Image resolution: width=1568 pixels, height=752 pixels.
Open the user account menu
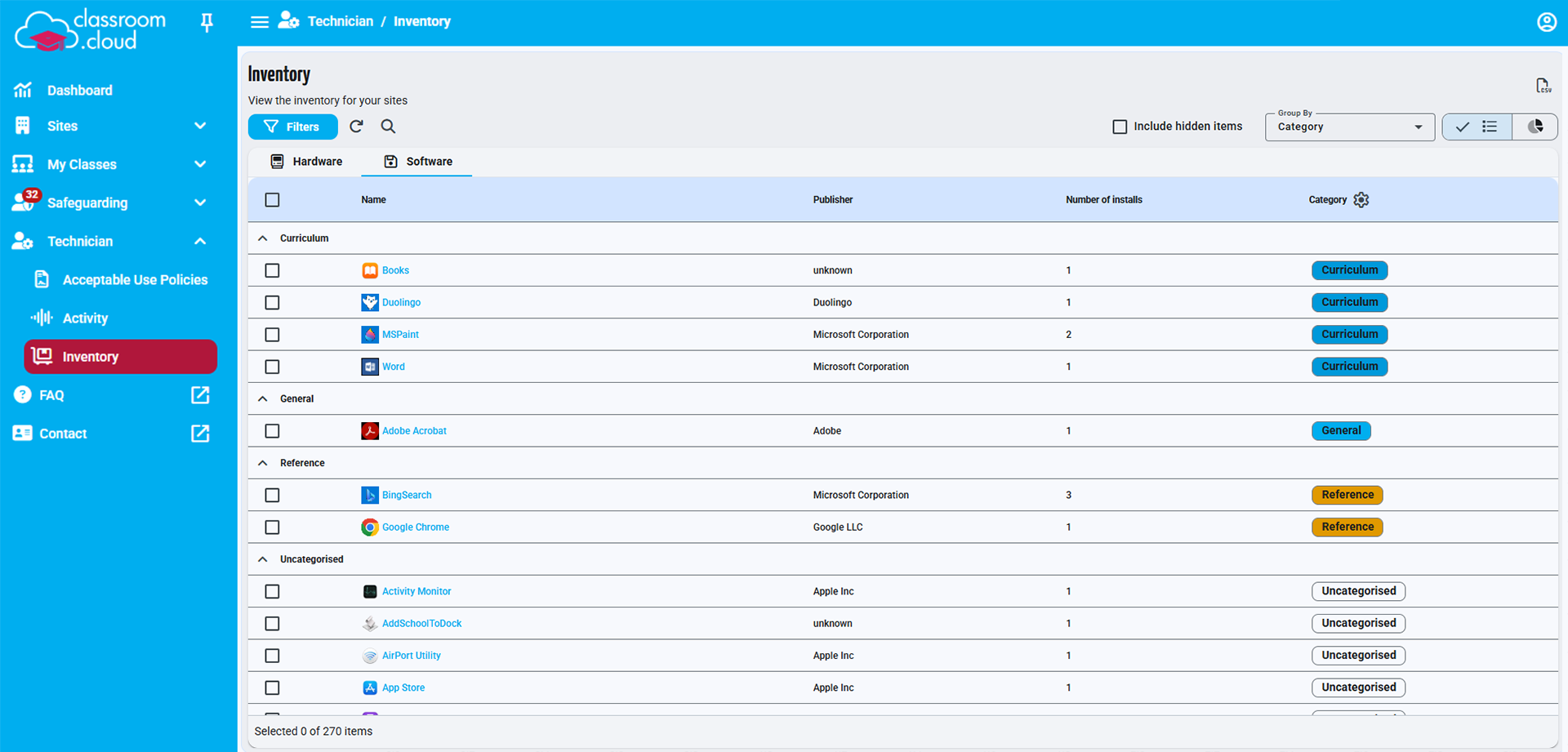click(x=1546, y=22)
